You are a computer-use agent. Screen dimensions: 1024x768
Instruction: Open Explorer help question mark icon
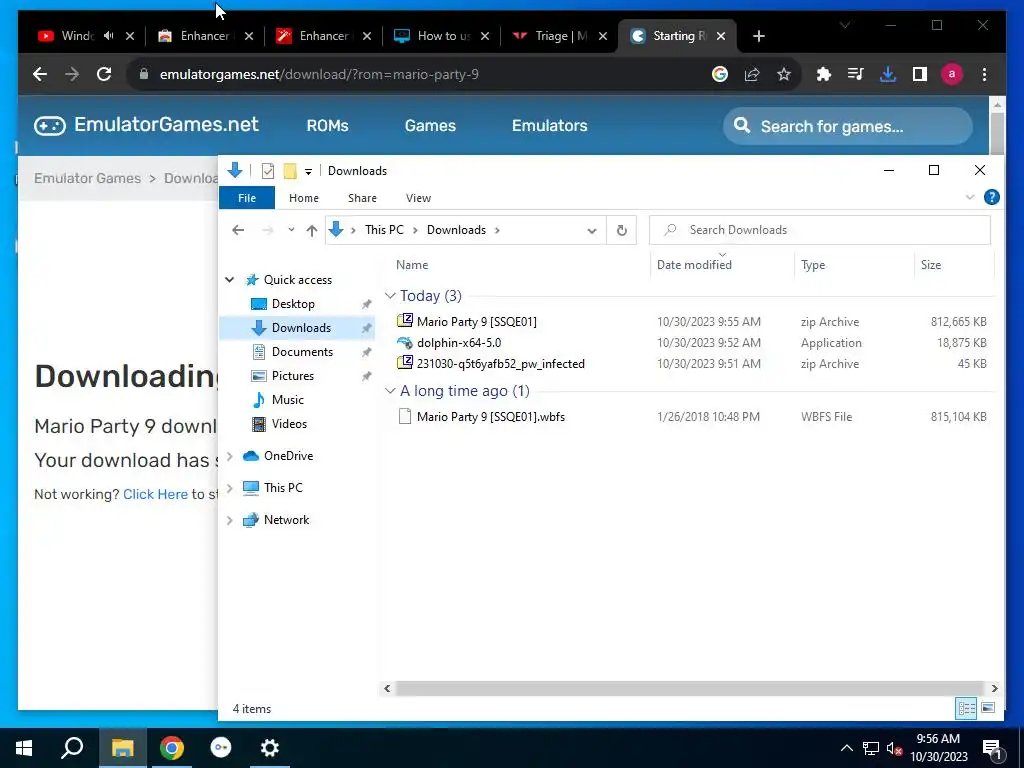point(991,197)
